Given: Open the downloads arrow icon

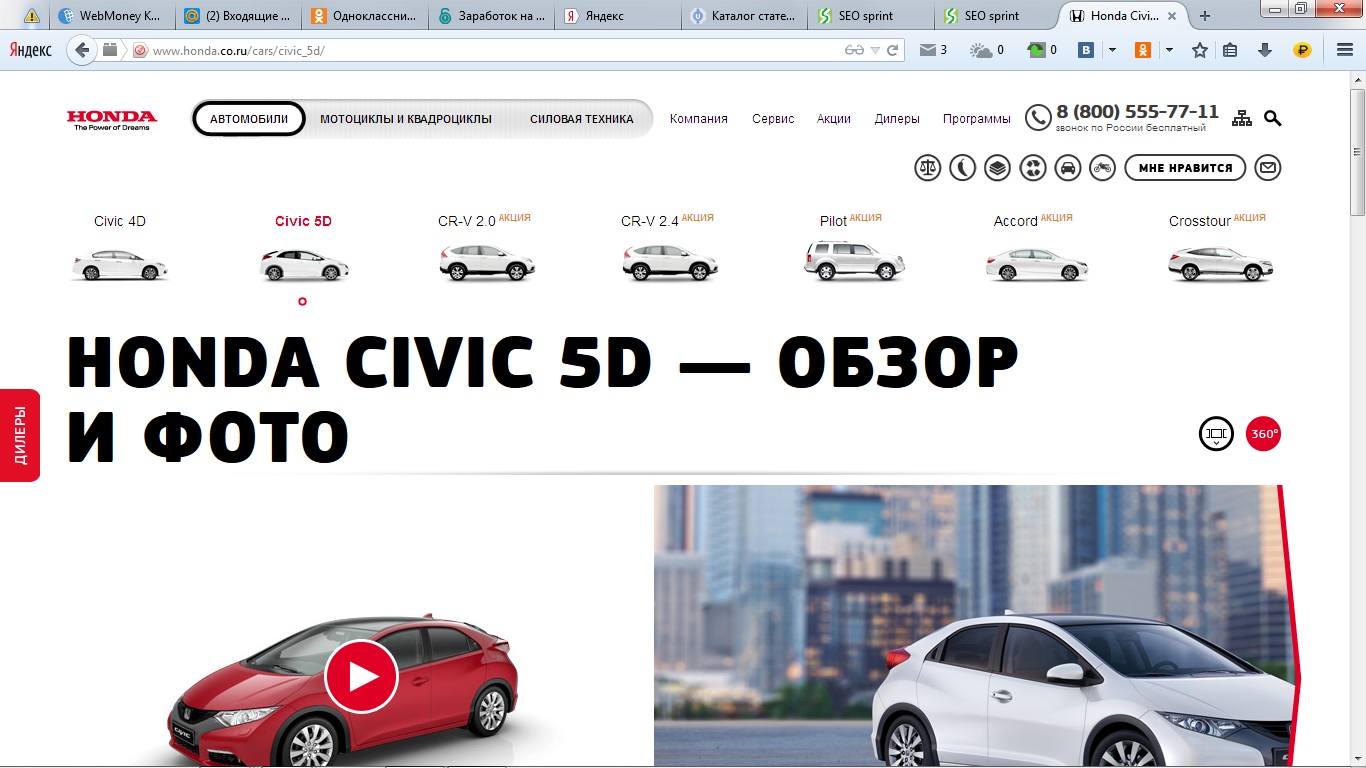Looking at the screenshot, I should [1265, 50].
